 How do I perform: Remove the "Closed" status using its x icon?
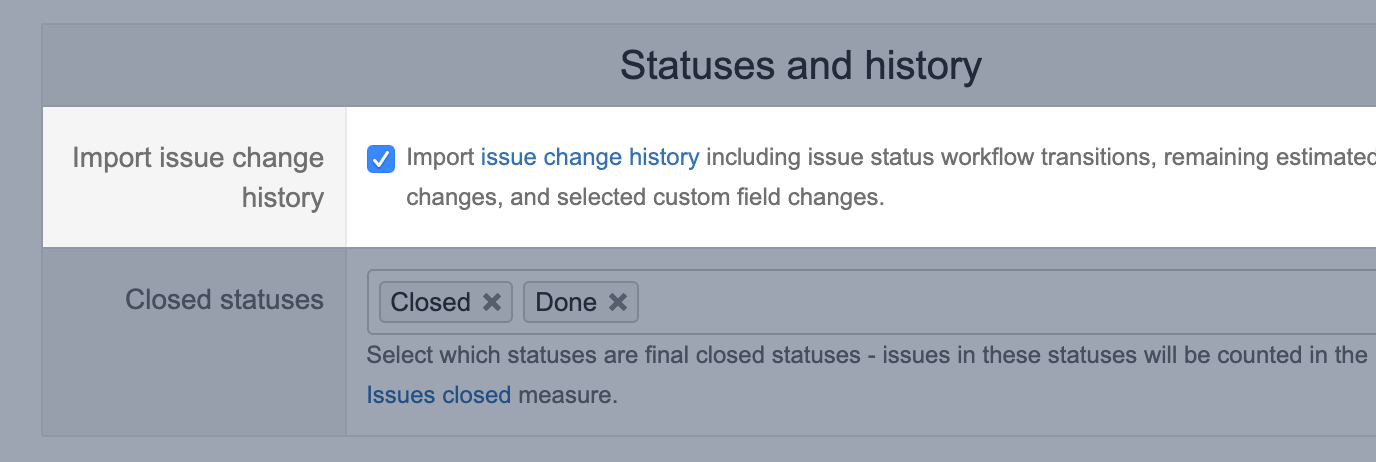492,302
